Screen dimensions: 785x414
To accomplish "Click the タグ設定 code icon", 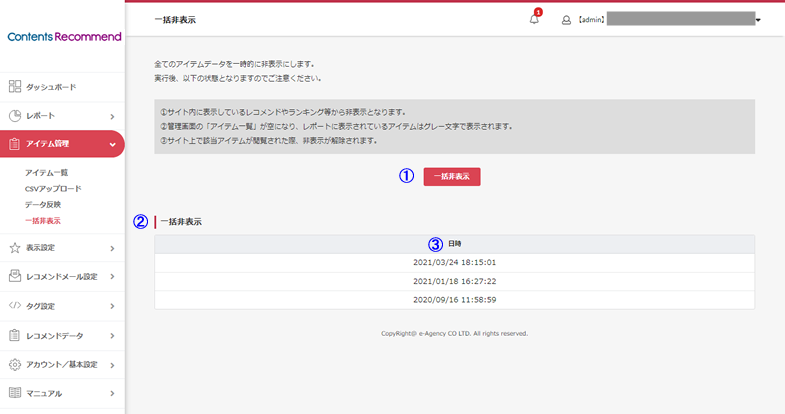I will tap(15, 305).
